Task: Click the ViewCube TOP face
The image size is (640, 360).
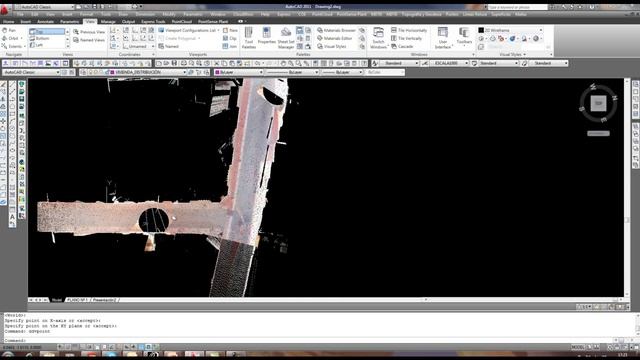Action: [x=598, y=104]
